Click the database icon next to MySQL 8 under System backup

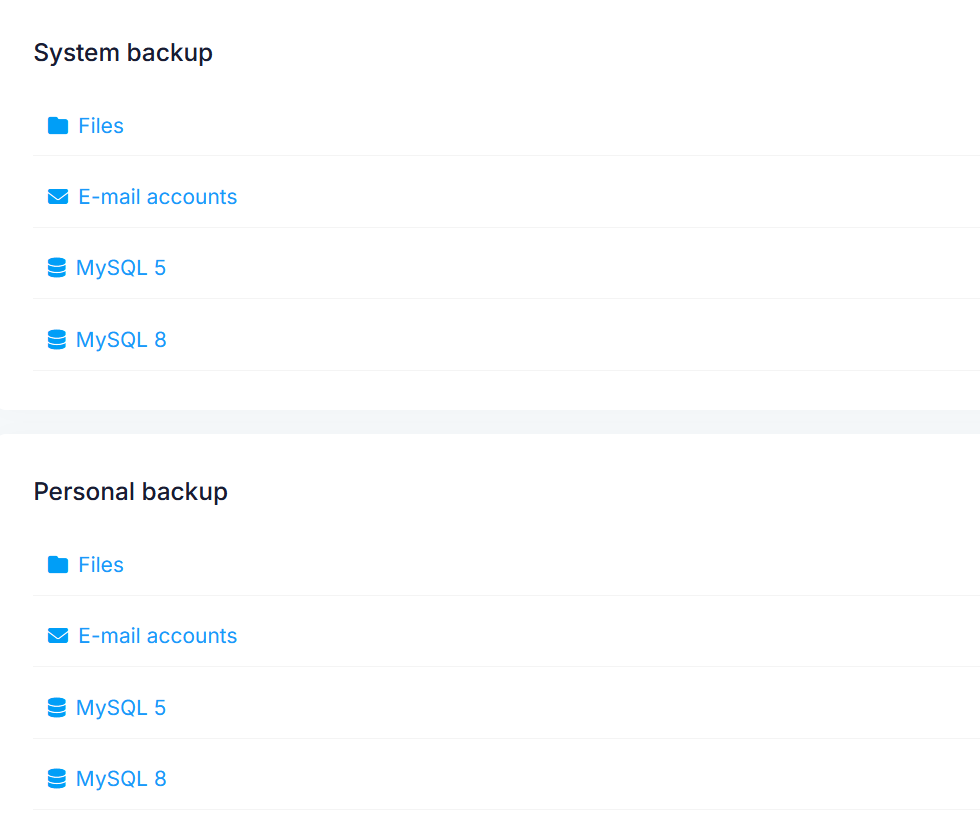pyautogui.click(x=56, y=339)
